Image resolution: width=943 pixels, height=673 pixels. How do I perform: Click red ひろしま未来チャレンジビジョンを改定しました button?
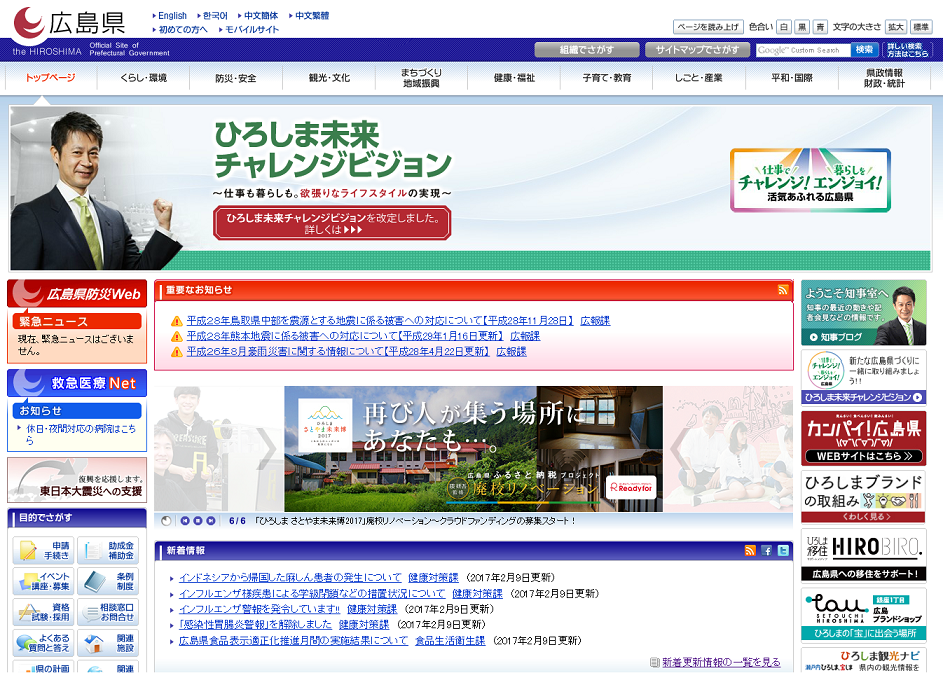[332, 223]
